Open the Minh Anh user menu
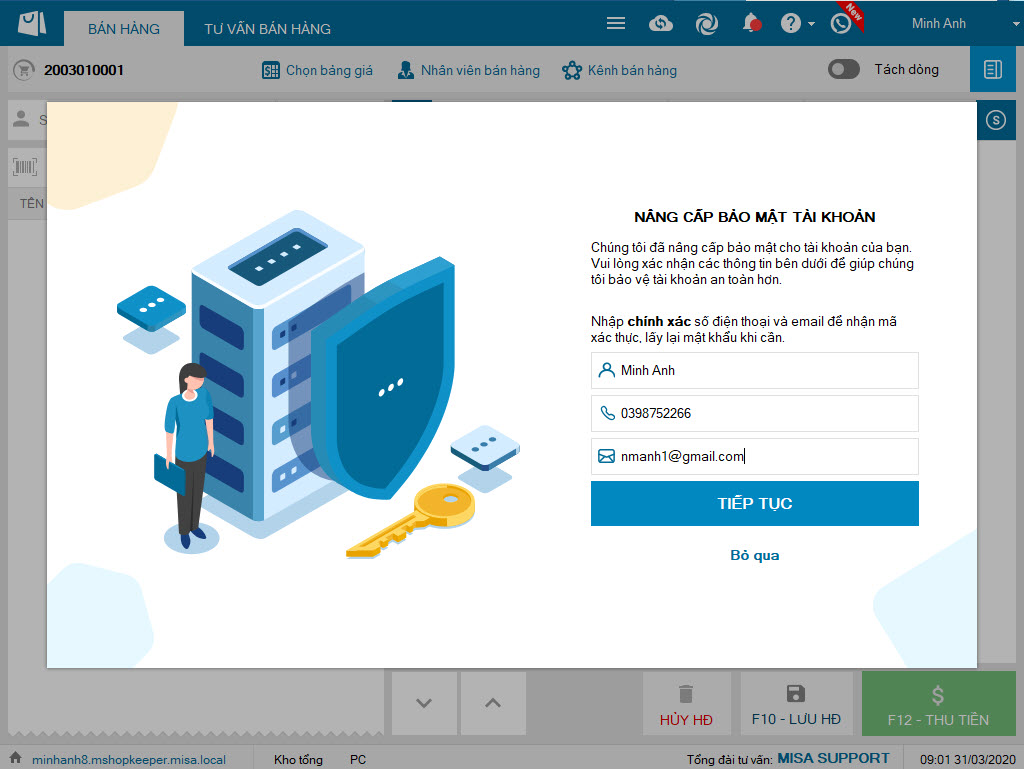 (x=938, y=24)
